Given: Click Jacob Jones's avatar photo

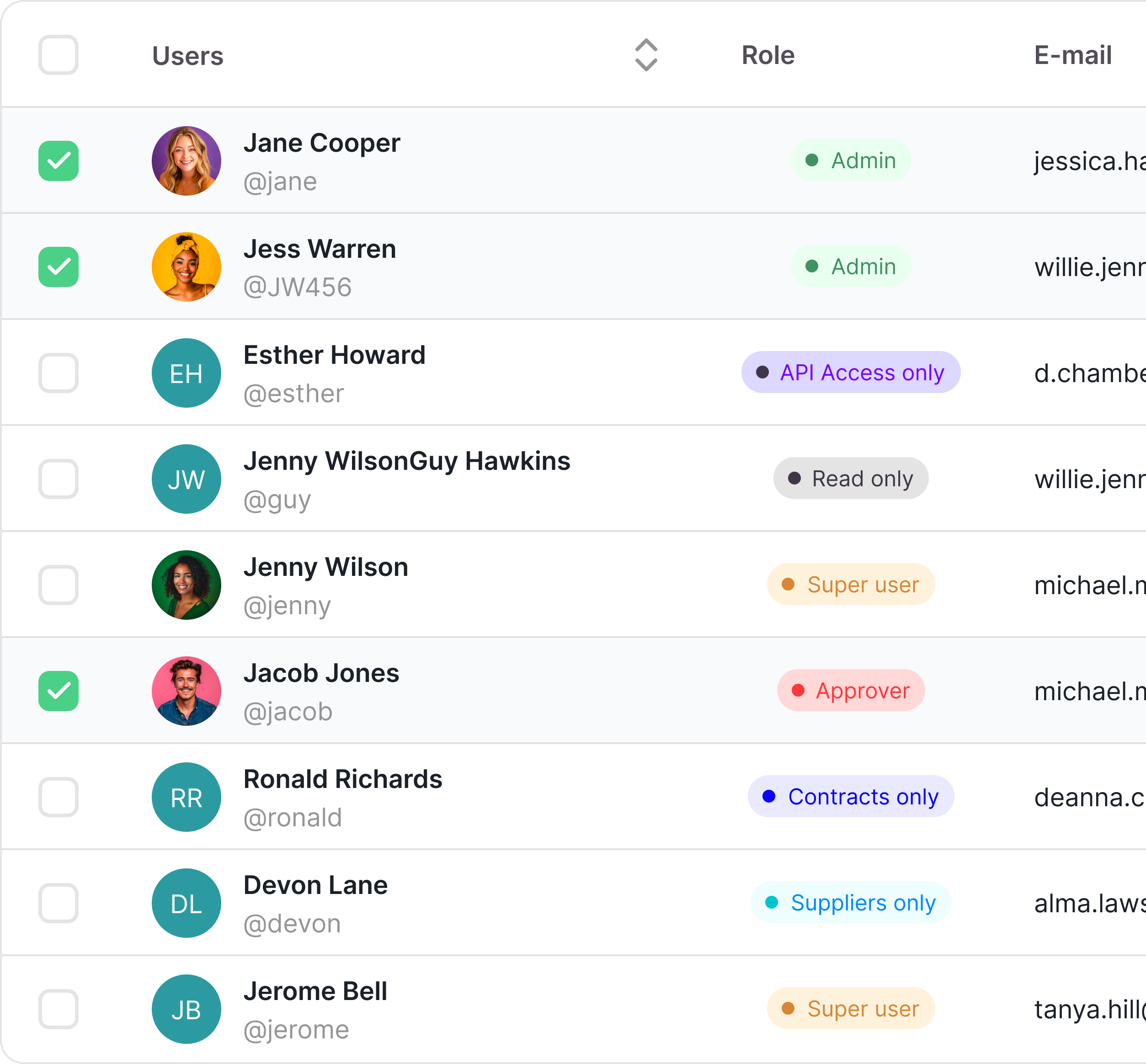Looking at the screenshot, I should point(186,691).
